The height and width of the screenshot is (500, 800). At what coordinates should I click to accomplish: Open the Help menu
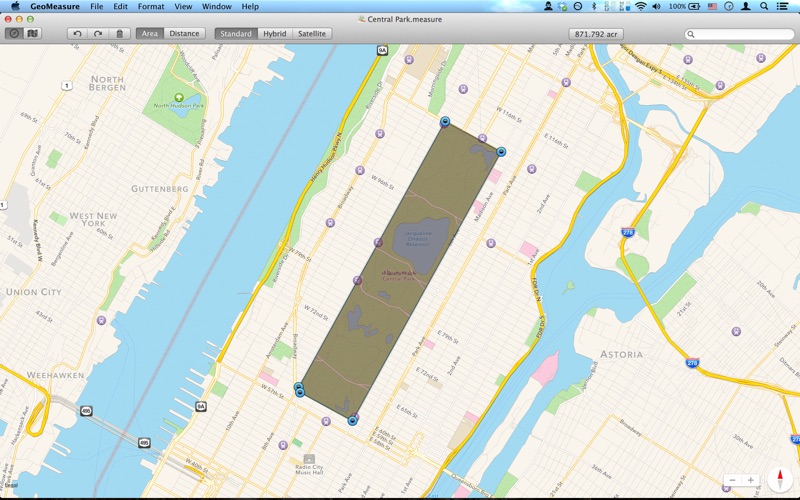pos(250,7)
